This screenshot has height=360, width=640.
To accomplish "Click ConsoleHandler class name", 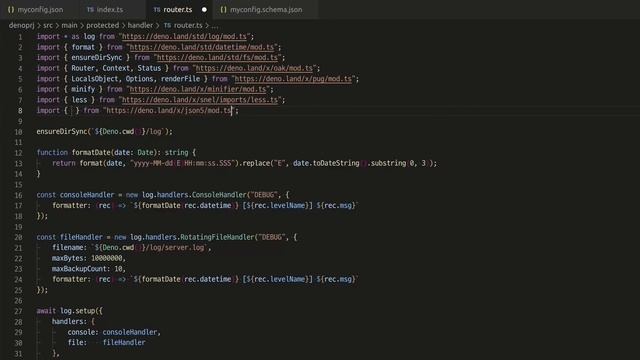I will point(219,195).
